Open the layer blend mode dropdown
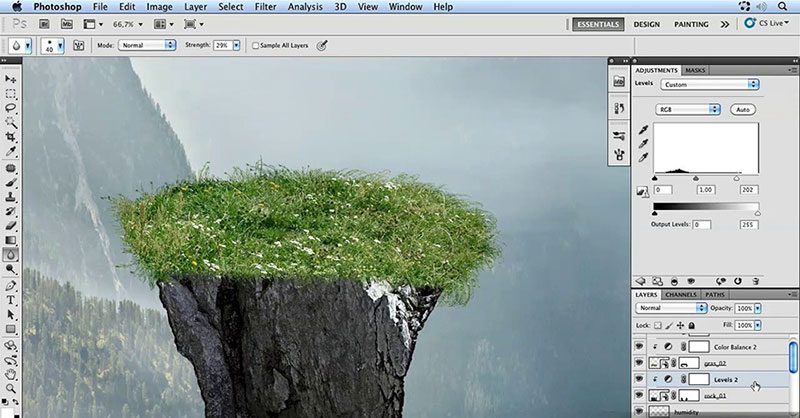This screenshot has width=800, height=418. (671, 308)
